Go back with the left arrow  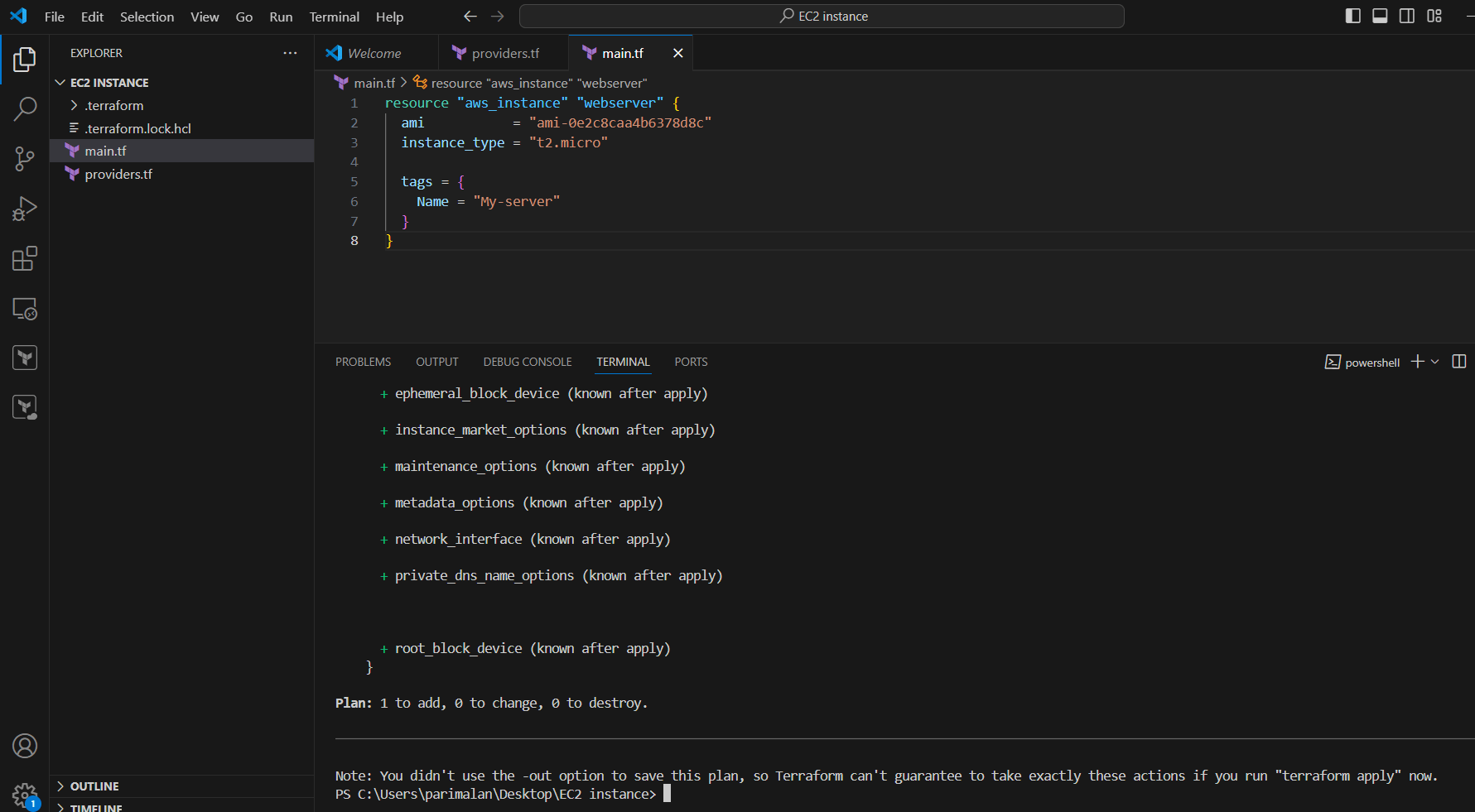(470, 16)
